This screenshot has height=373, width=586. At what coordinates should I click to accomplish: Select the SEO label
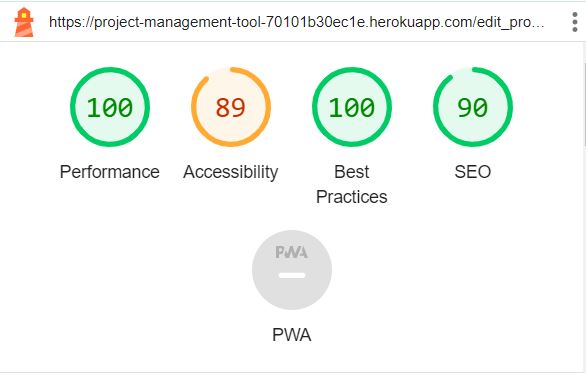tap(473, 172)
